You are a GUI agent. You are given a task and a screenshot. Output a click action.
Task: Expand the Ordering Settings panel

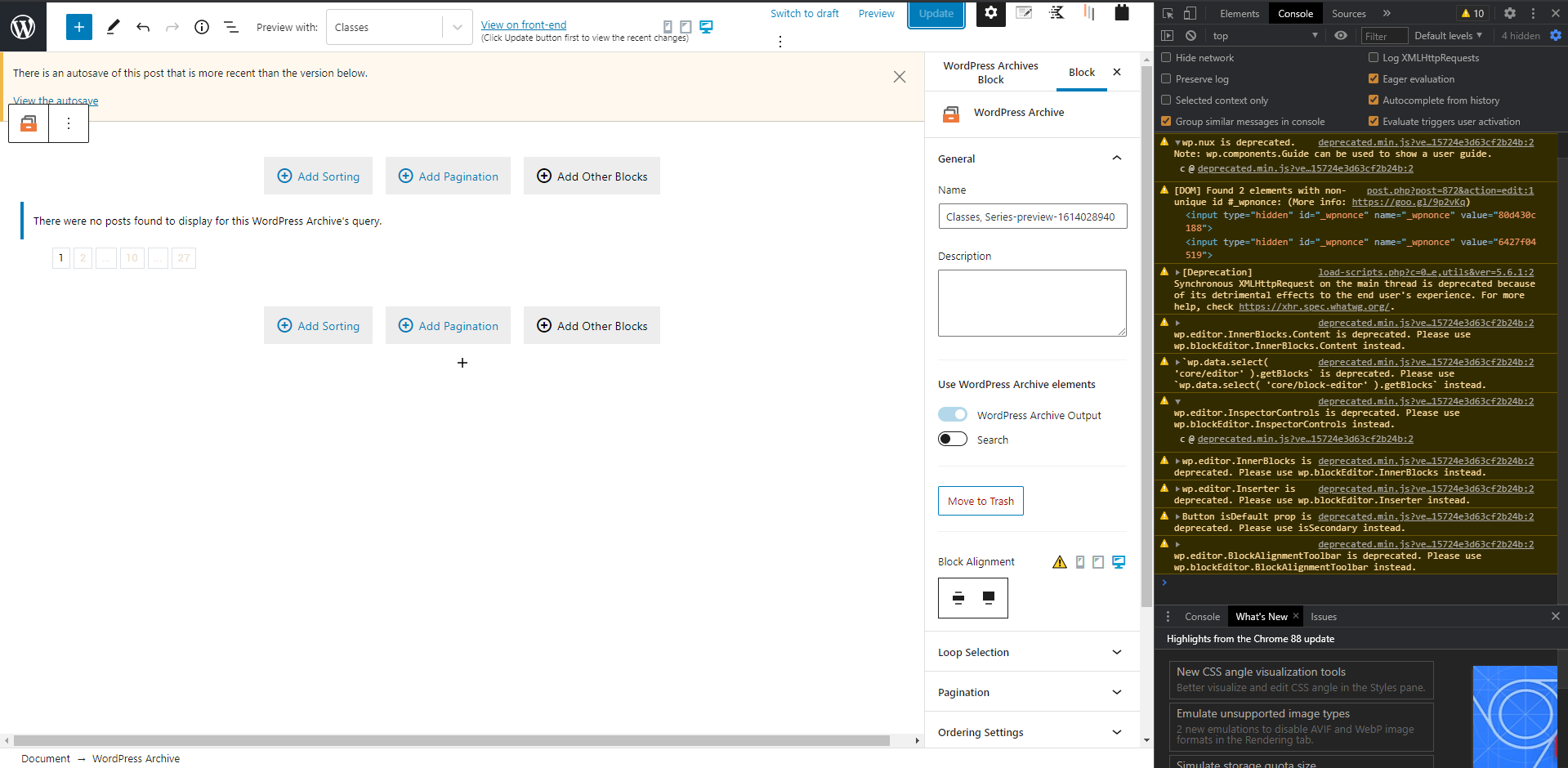click(x=1031, y=732)
